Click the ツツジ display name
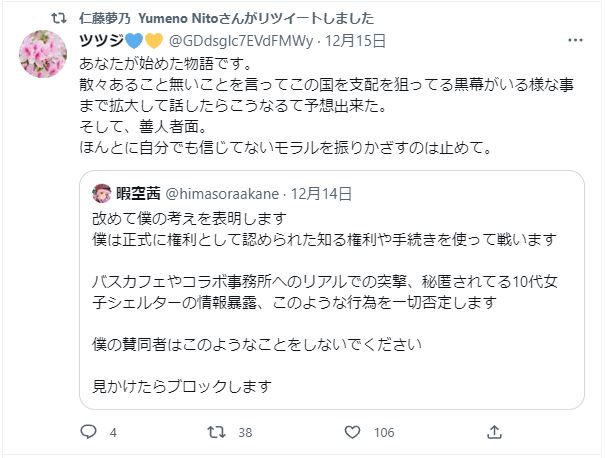Viewport: 605px width, 458px height. (x=100, y=40)
